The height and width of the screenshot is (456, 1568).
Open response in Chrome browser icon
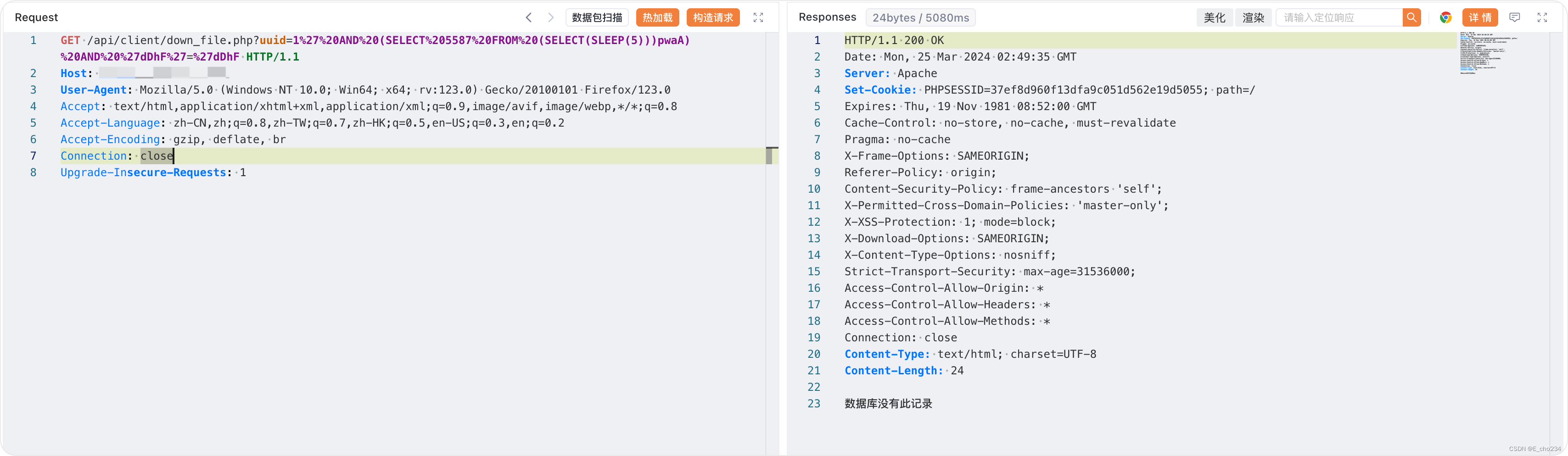1445,17
